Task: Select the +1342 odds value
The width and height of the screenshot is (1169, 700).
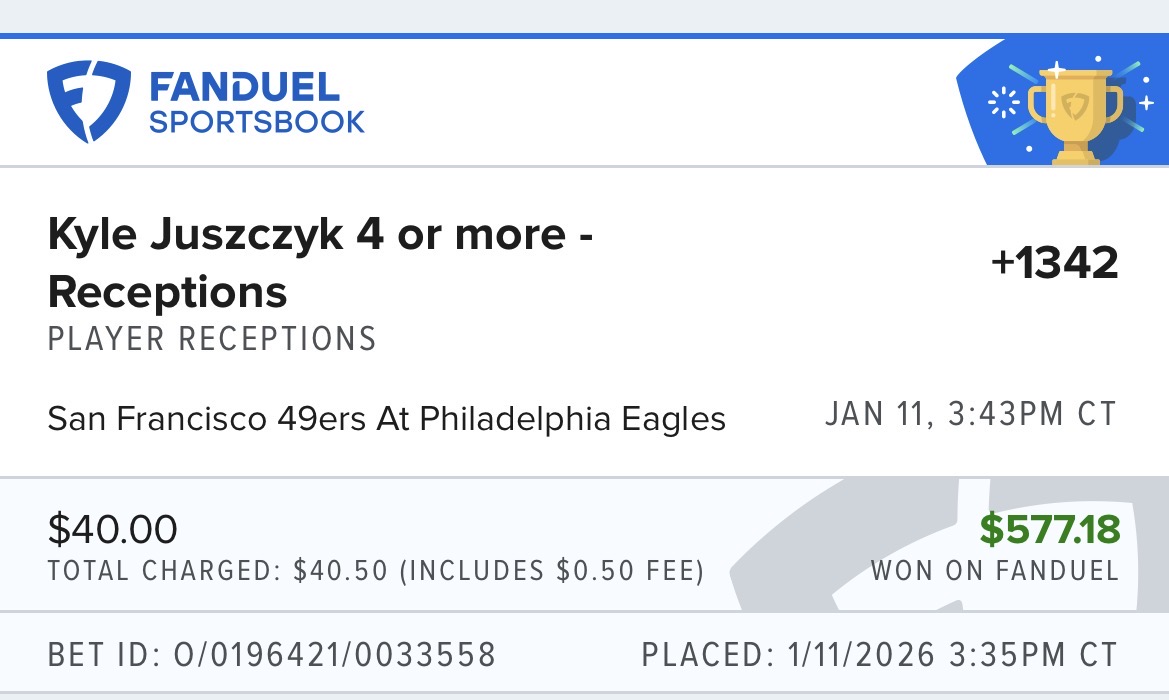Action: 1055,263
